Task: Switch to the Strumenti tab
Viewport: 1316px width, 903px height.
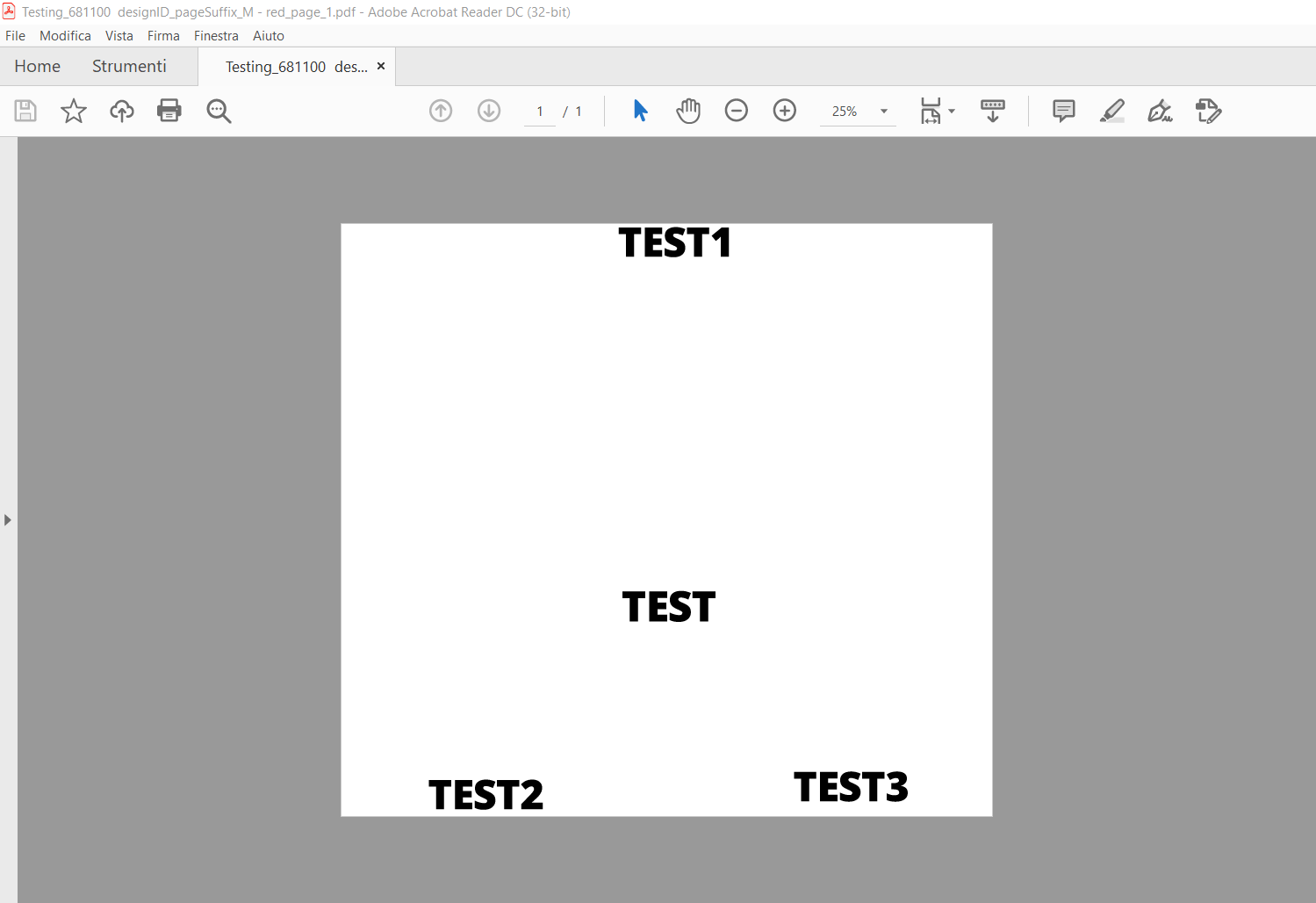Action: pyautogui.click(x=129, y=67)
